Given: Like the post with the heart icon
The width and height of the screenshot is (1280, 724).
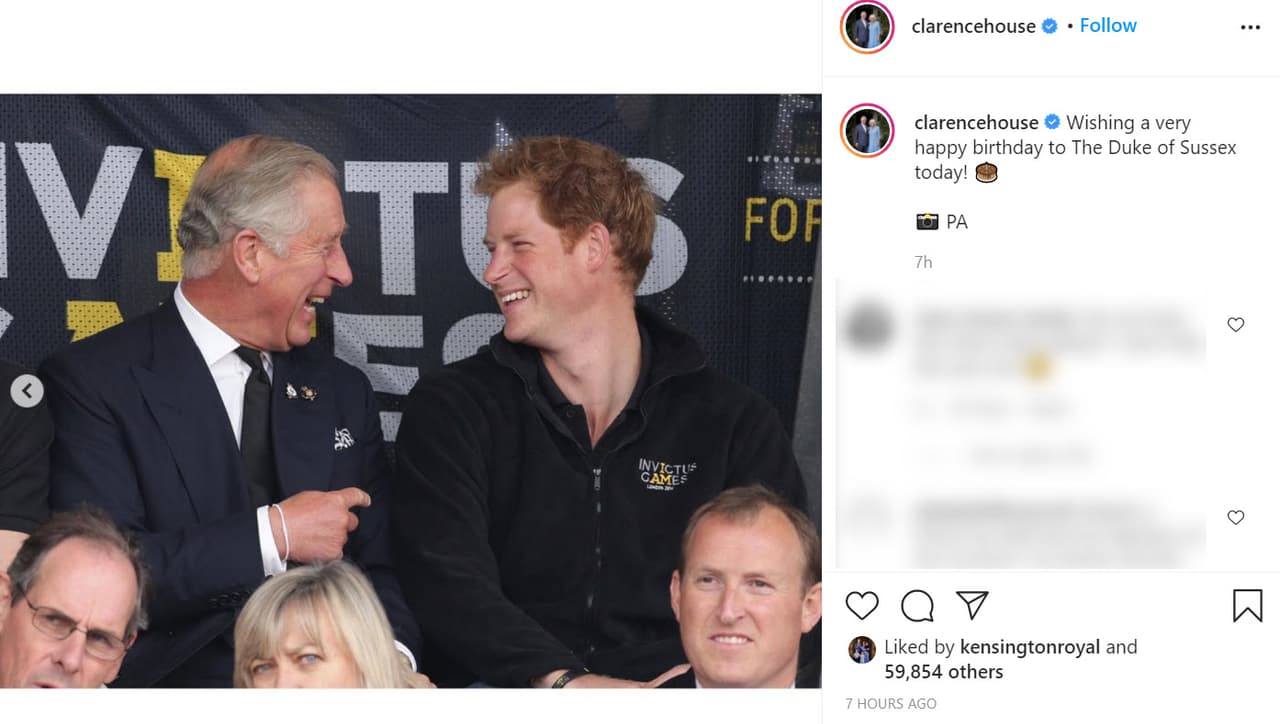Looking at the screenshot, I should (x=861, y=605).
